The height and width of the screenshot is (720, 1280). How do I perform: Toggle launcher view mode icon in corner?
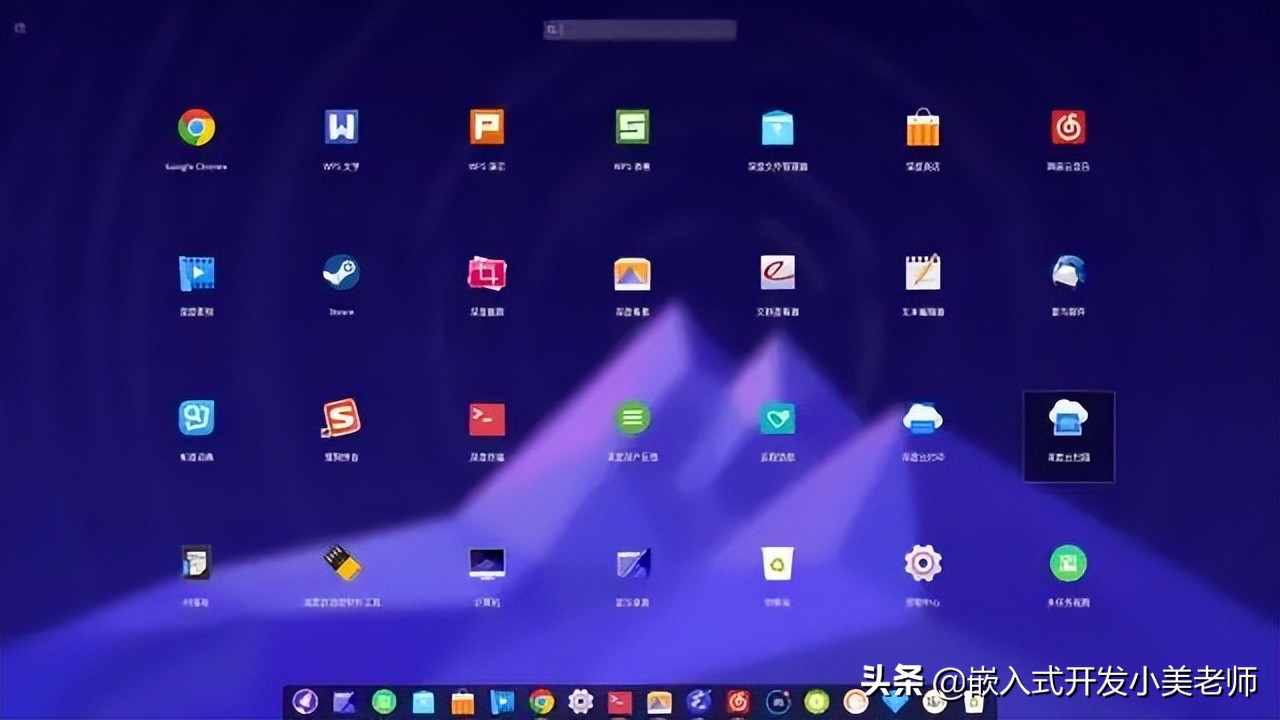tap(20, 28)
